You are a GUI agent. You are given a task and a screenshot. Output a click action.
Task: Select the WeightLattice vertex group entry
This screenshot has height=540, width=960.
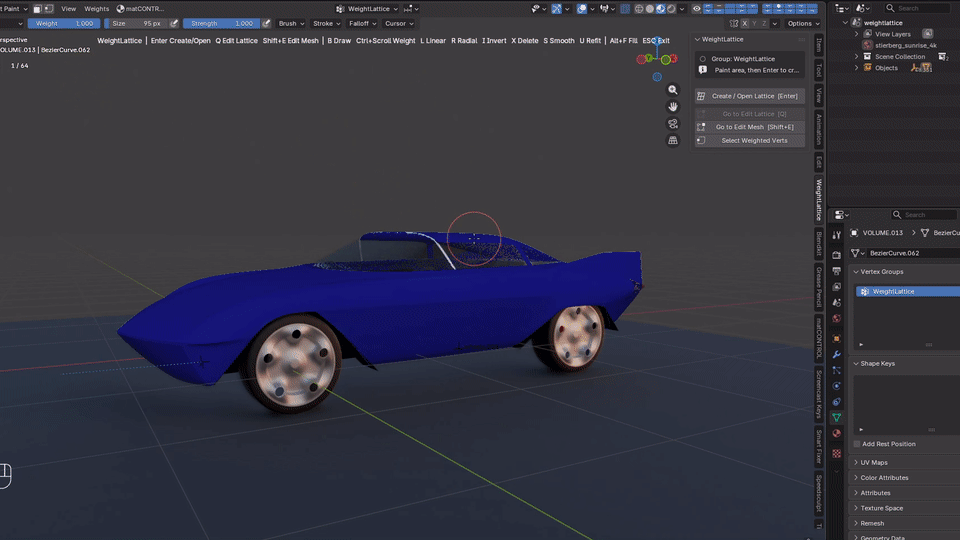click(907, 291)
